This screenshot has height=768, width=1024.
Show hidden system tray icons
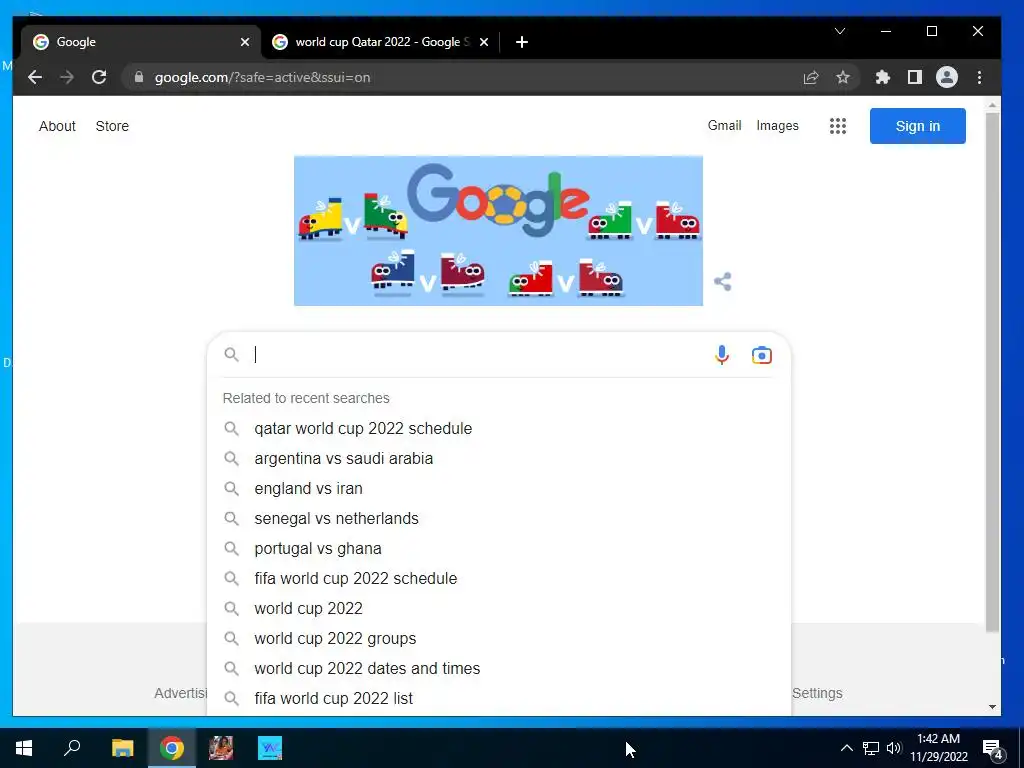click(846, 748)
